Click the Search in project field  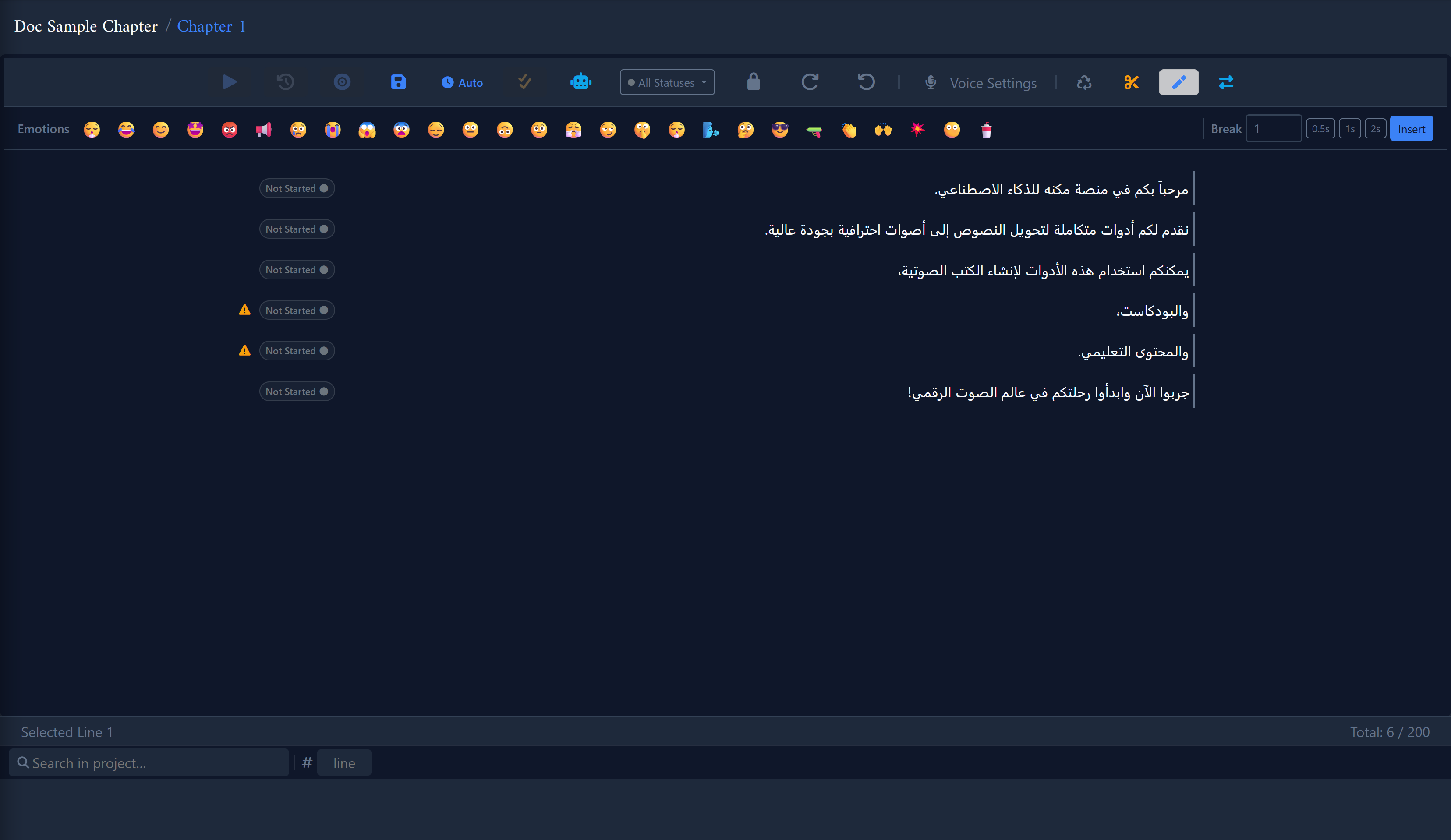(149, 763)
